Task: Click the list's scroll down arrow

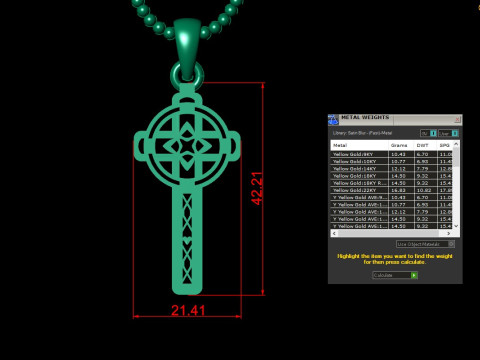Action: [x=456, y=226]
